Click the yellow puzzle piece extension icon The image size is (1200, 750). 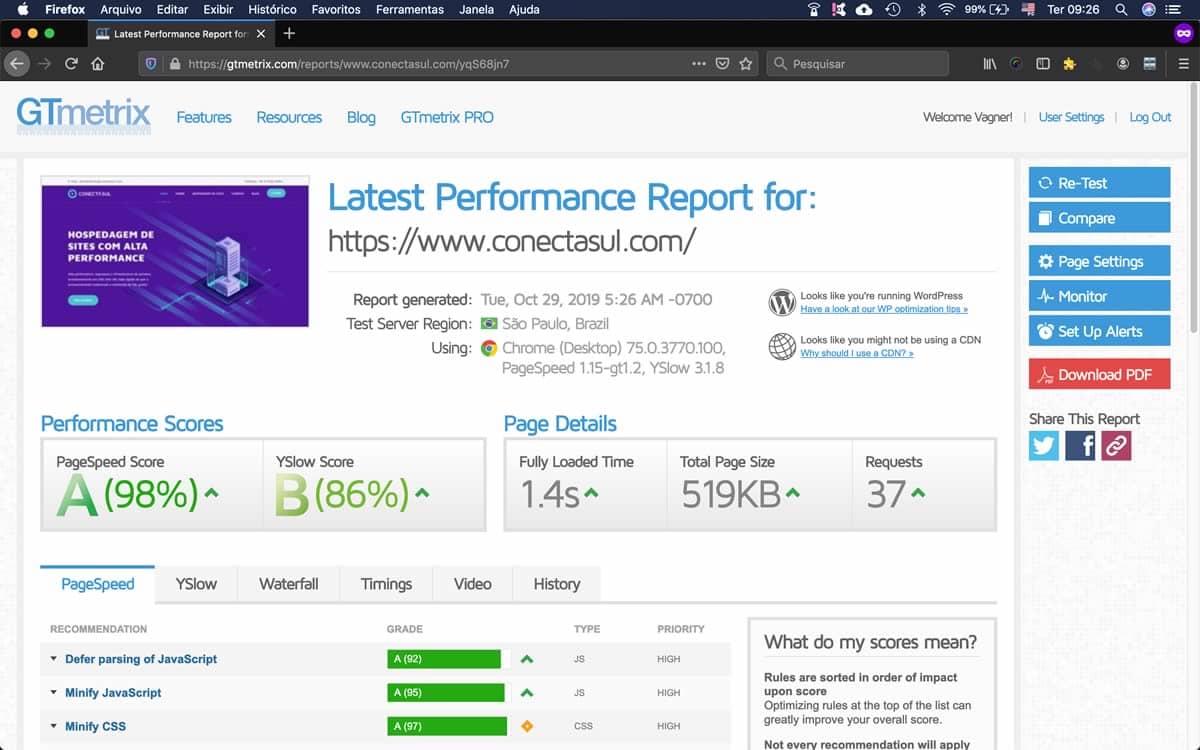[x=1069, y=63]
